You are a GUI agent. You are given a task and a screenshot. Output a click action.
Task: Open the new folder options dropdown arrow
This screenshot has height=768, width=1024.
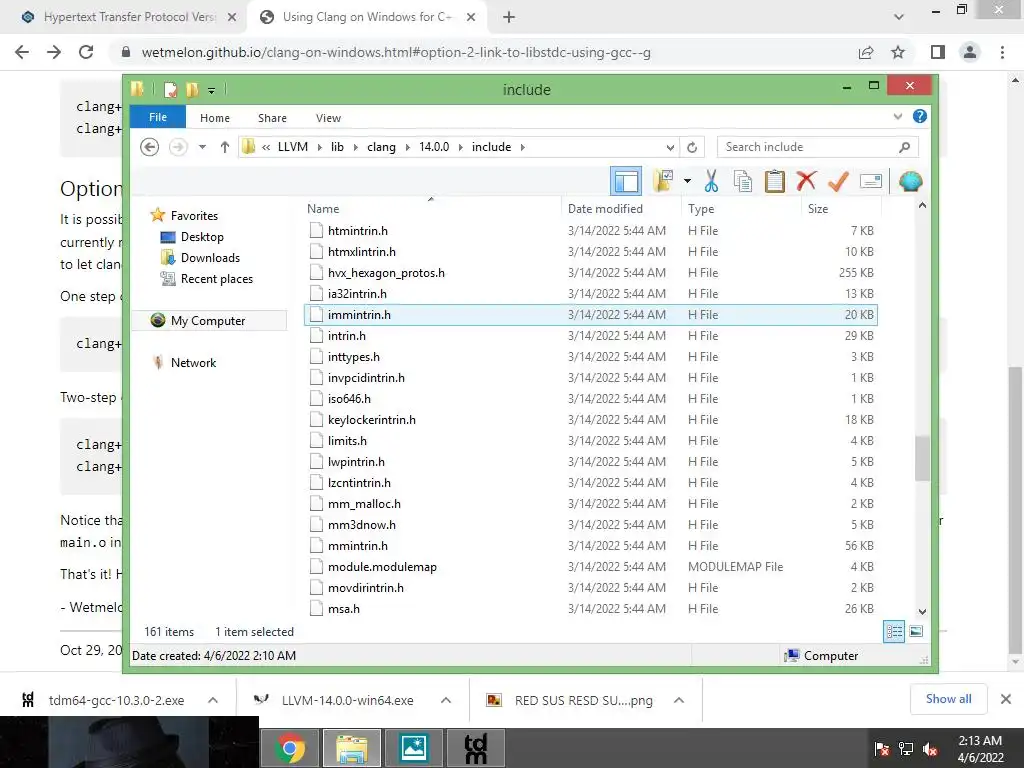(687, 181)
